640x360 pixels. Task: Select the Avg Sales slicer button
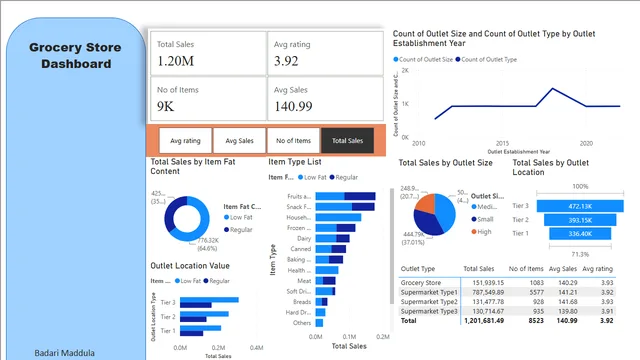pos(239,140)
